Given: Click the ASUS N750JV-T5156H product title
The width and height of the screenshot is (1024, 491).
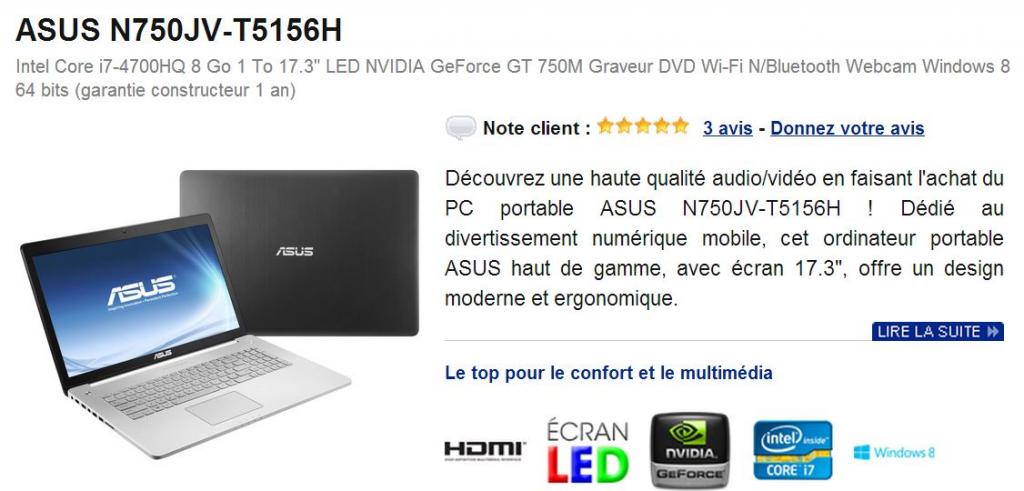Looking at the screenshot, I should click(x=179, y=30).
